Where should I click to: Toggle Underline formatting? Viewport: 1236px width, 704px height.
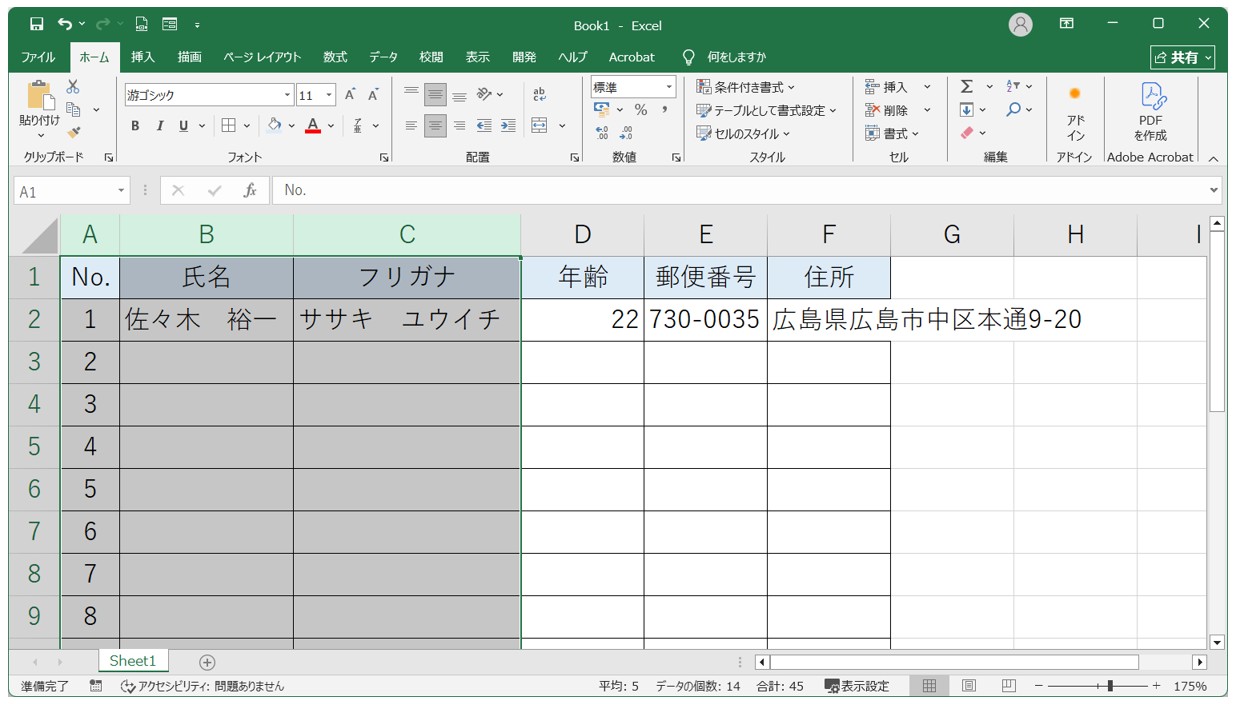(183, 126)
